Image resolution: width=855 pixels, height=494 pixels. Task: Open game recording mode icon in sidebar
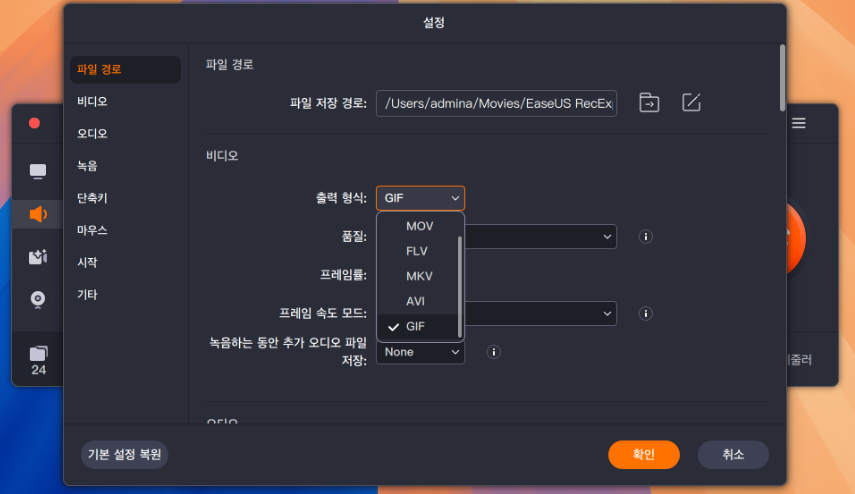(38, 256)
